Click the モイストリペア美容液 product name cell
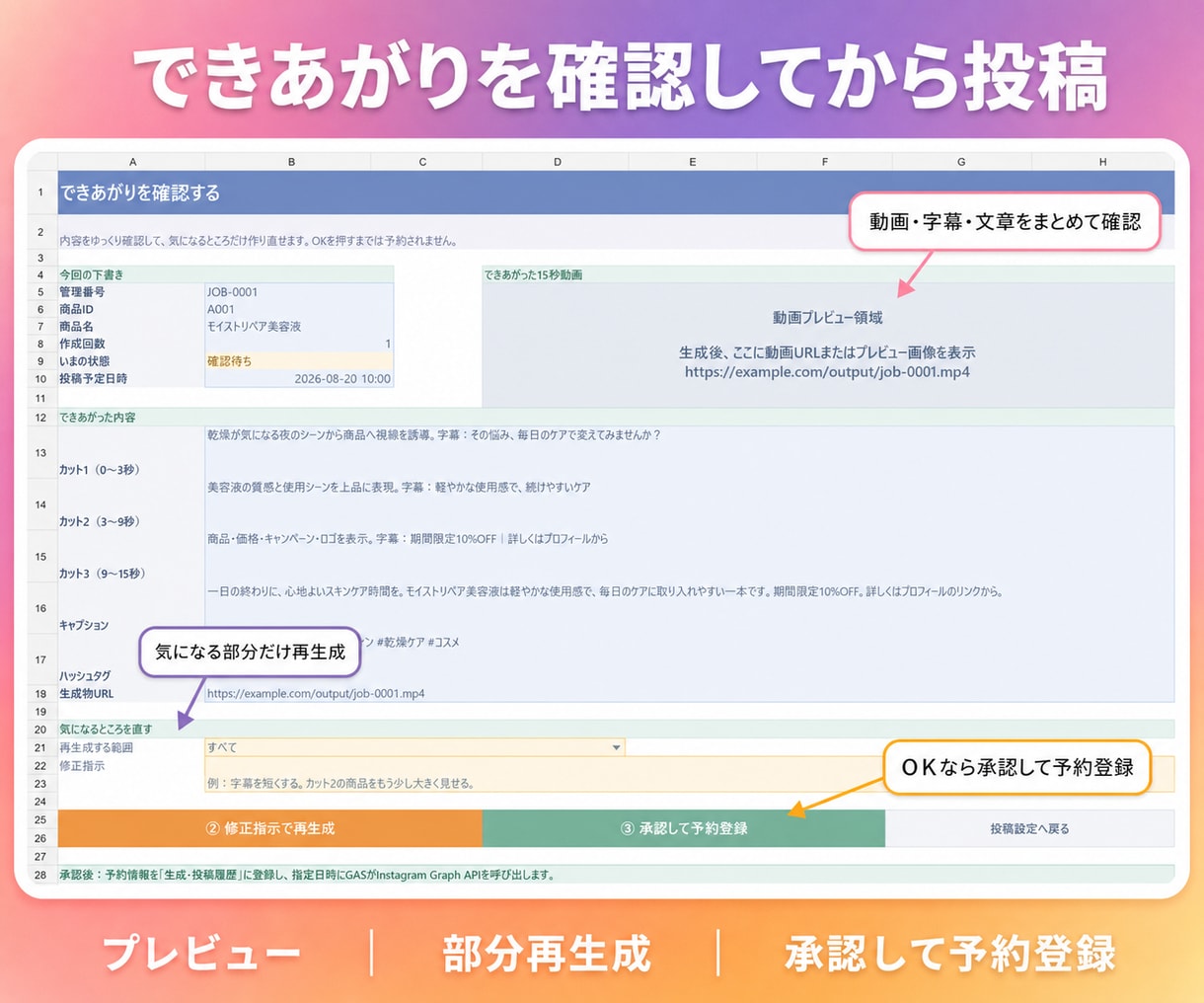Screen dimensions: 1204x1003 click(299, 327)
